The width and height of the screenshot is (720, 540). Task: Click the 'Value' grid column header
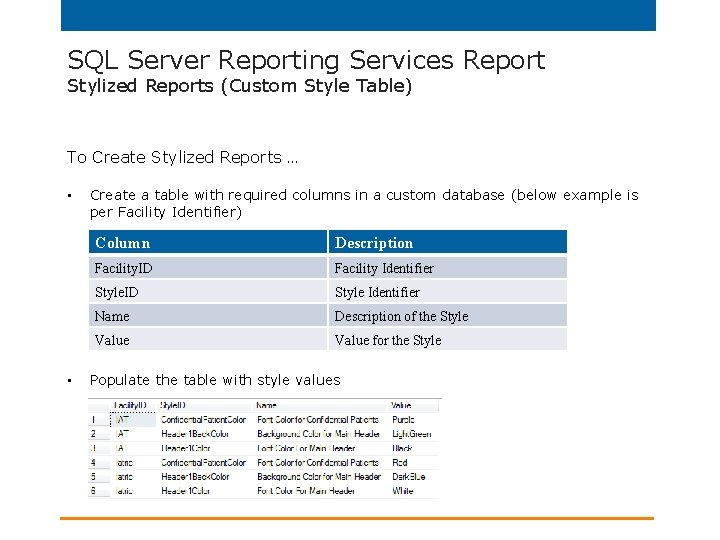click(x=401, y=405)
